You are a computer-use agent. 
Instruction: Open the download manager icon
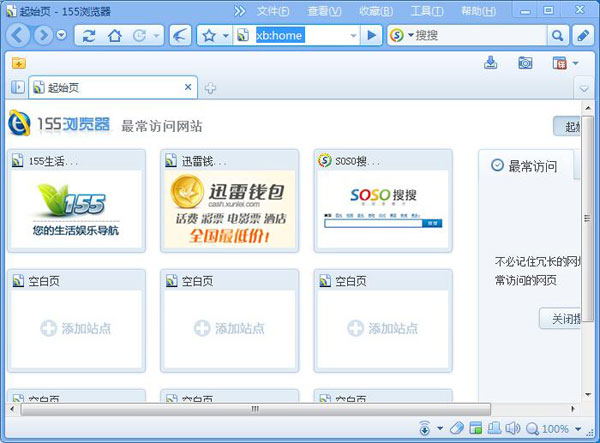(491, 63)
